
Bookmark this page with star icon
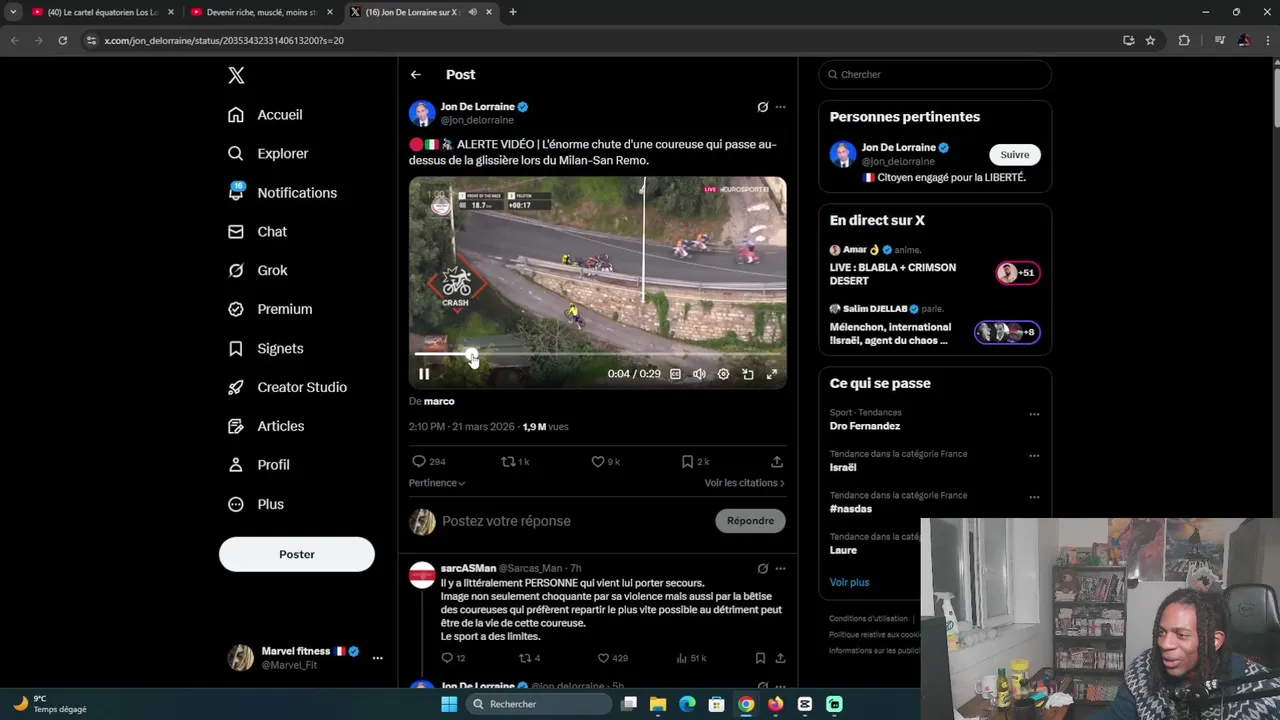click(1150, 40)
